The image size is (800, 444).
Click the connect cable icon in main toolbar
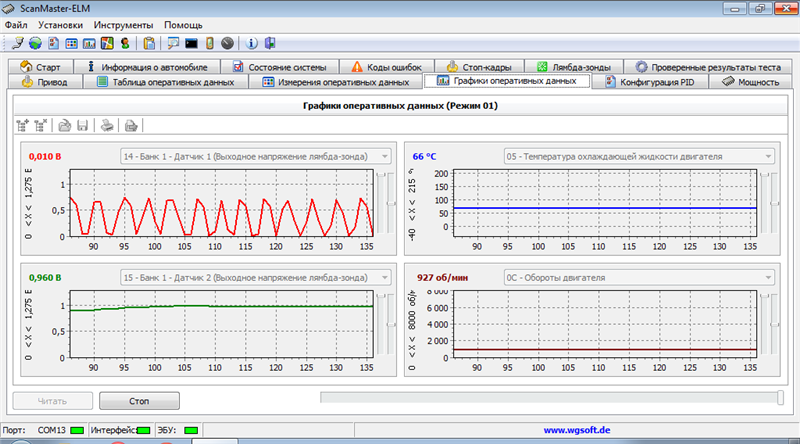click(17, 43)
